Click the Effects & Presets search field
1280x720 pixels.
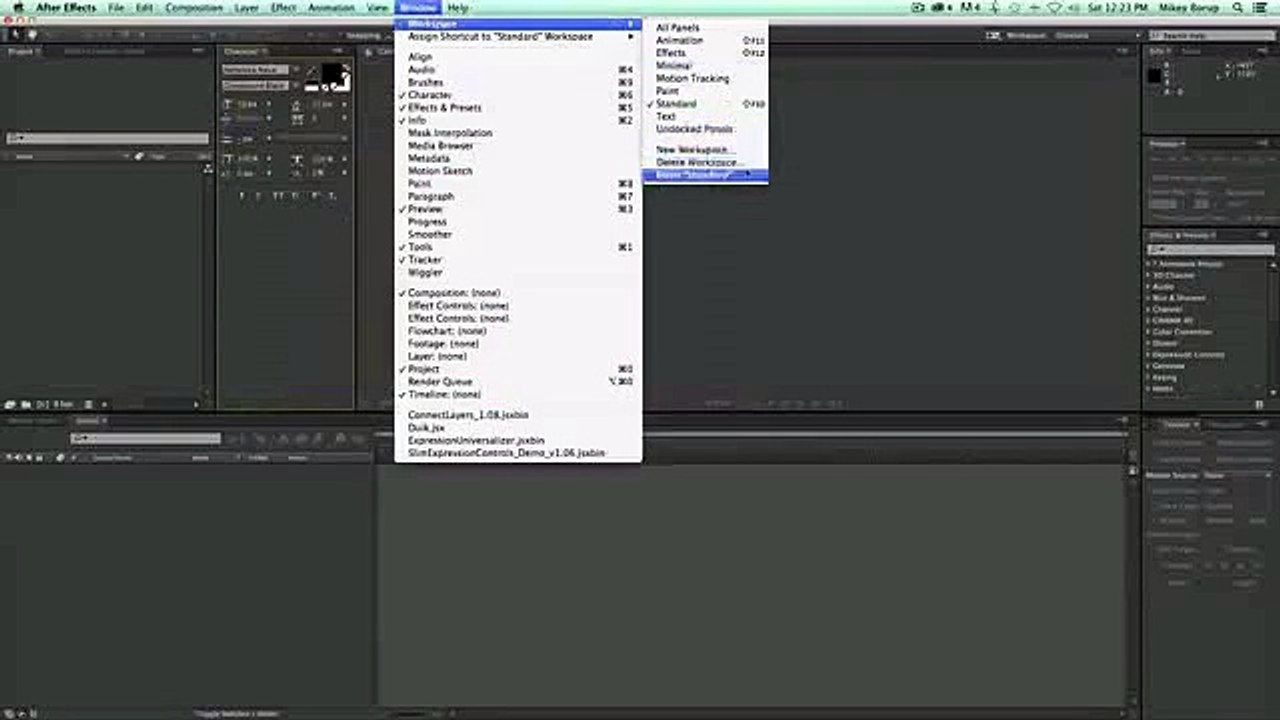point(1210,249)
